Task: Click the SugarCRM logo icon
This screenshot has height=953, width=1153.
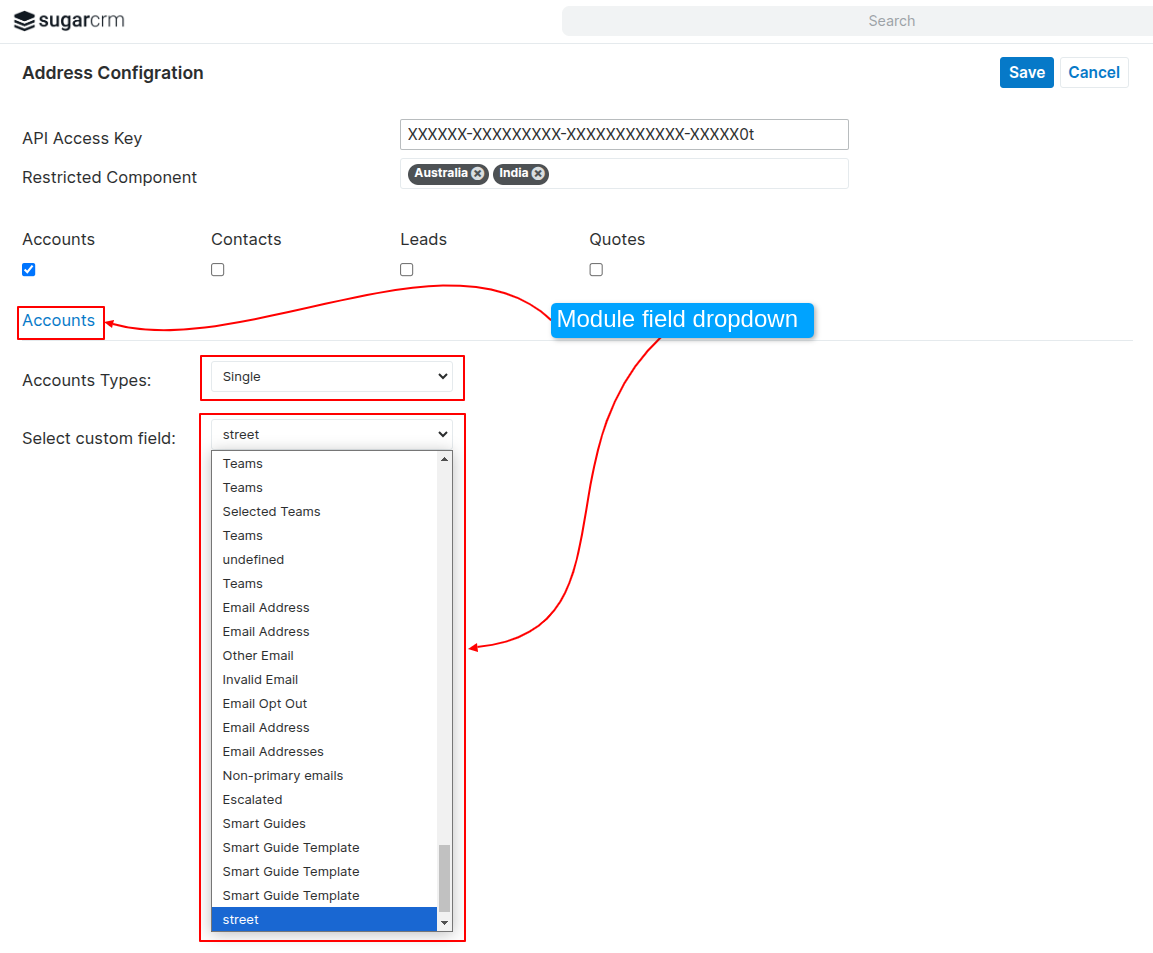Action: click(x=24, y=21)
